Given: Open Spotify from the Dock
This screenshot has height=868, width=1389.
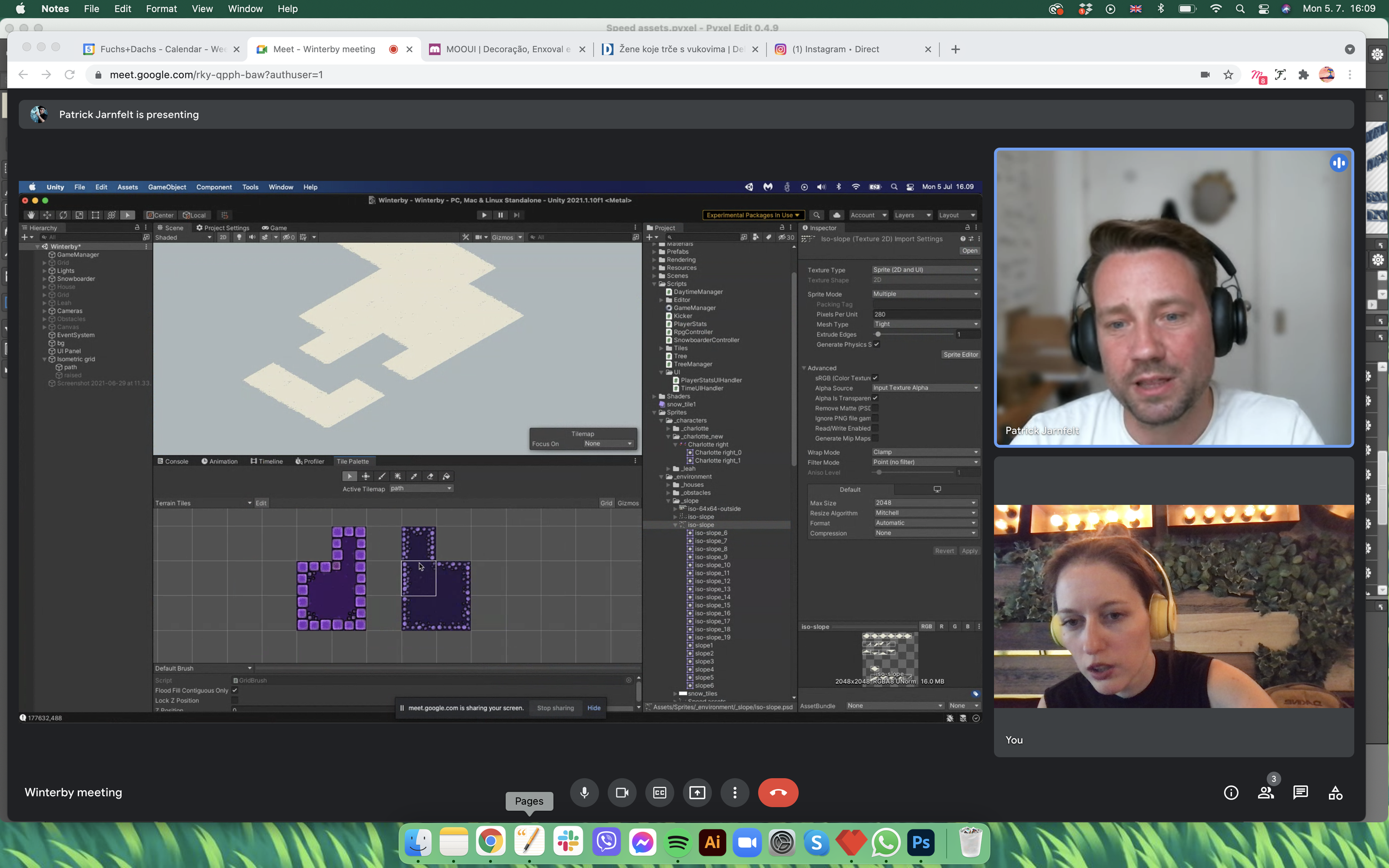Looking at the screenshot, I should [x=678, y=842].
